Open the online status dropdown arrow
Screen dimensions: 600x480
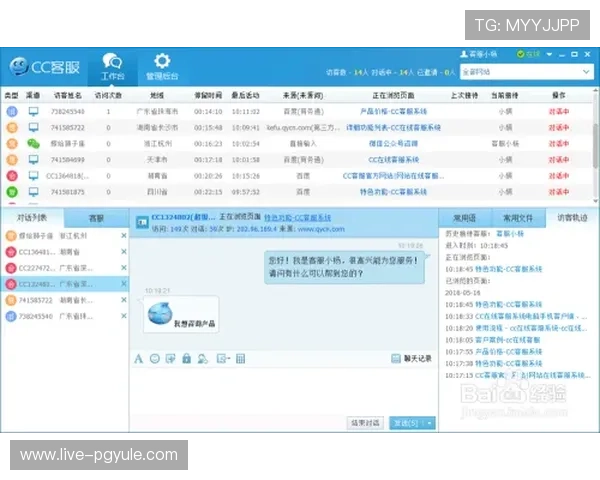pyautogui.click(x=549, y=54)
